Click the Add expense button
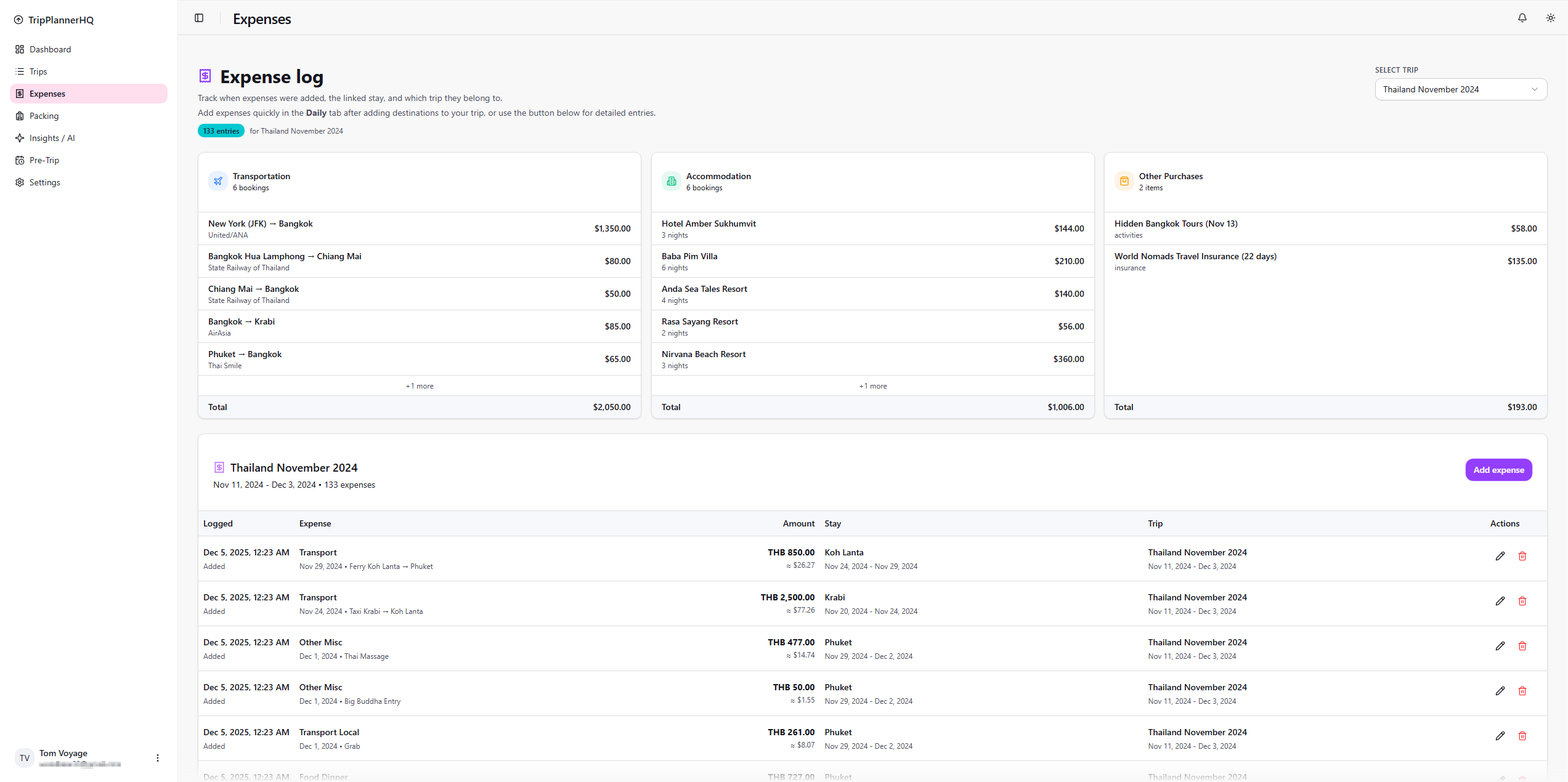The image size is (1568, 782). pos(1498,470)
